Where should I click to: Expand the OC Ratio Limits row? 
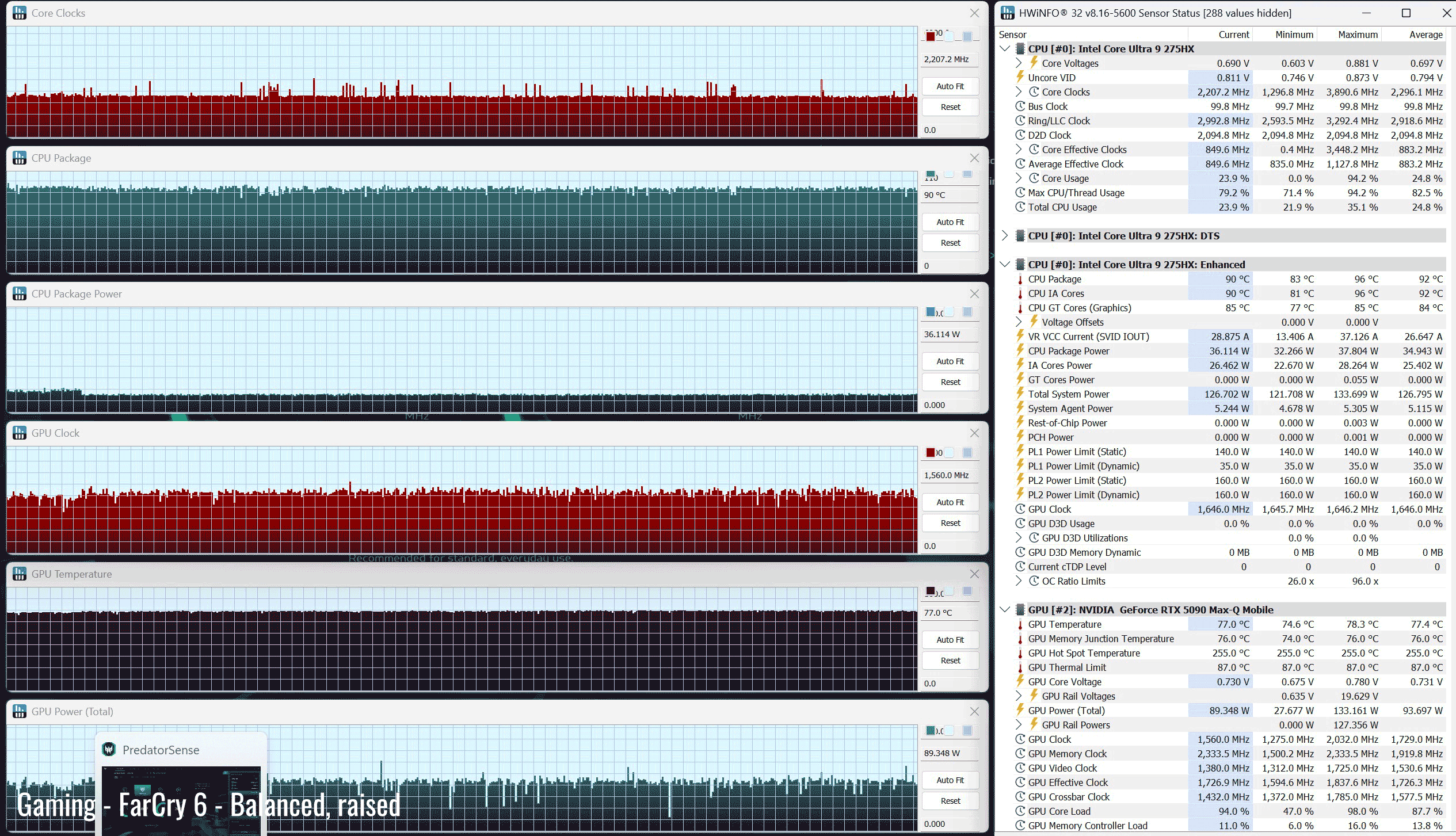(x=1019, y=581)
